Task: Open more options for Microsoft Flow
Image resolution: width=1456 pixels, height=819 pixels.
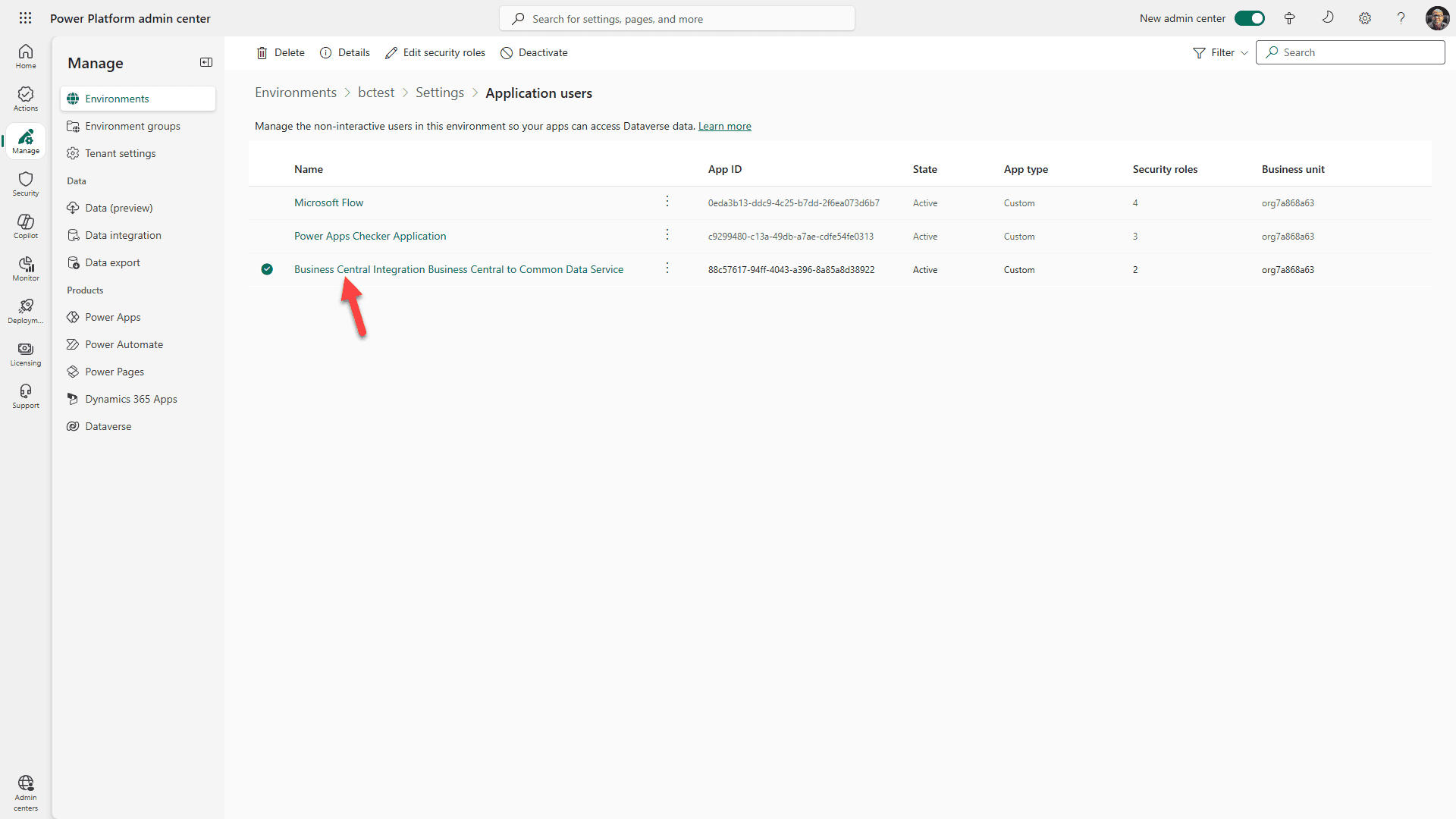Action: pos(667,202)
